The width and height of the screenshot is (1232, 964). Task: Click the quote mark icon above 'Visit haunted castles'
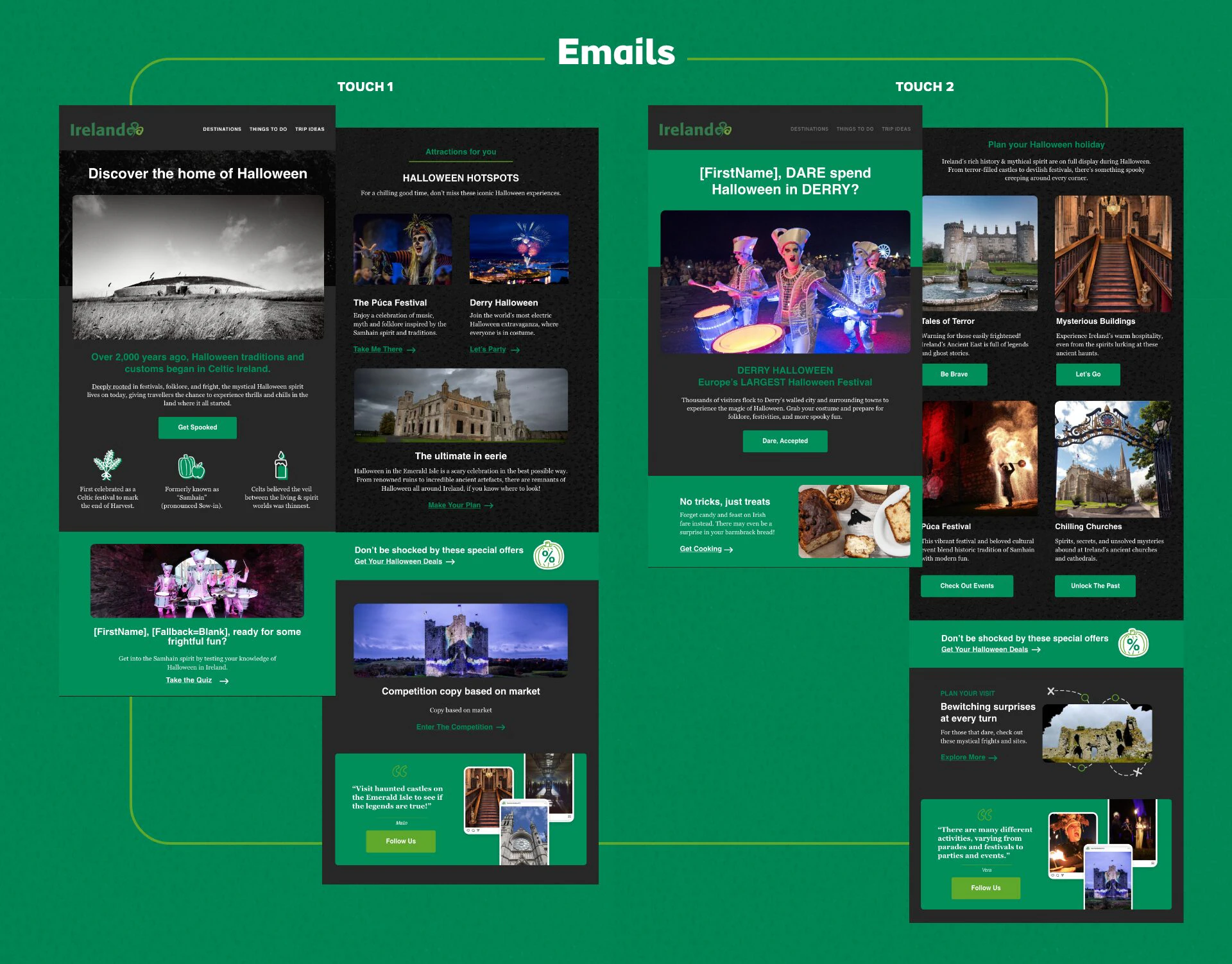coord(400,771)
